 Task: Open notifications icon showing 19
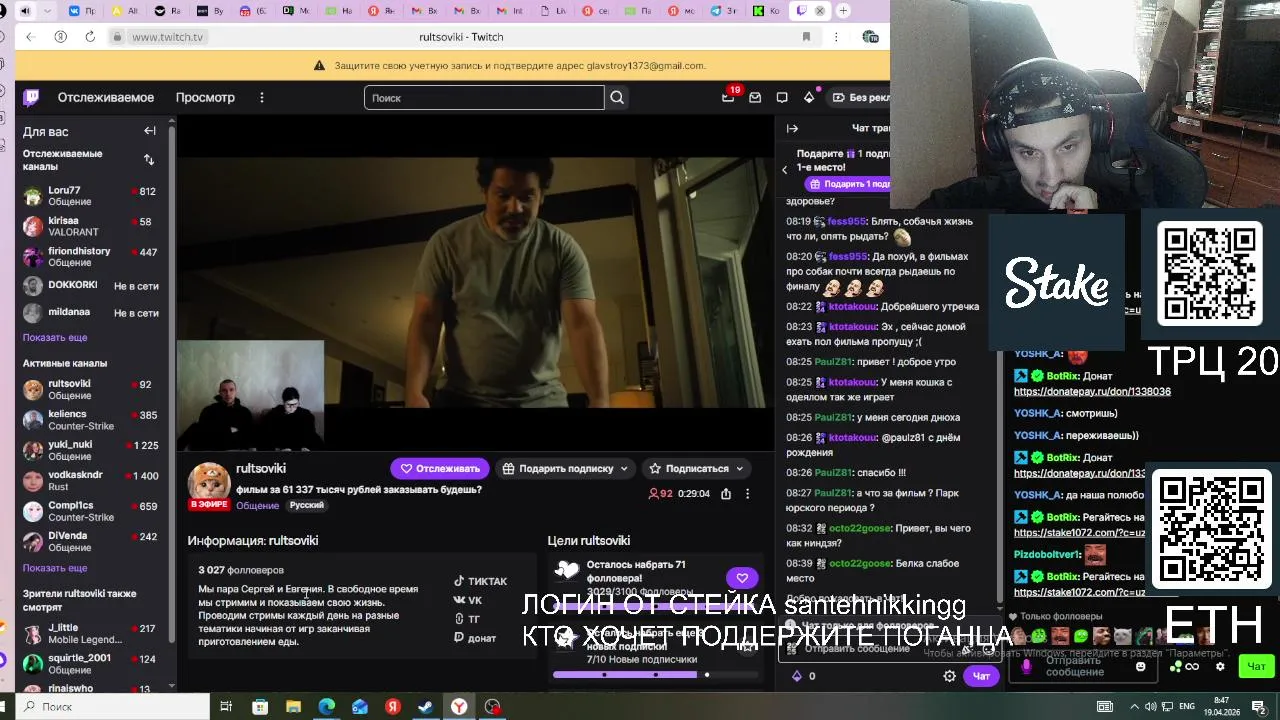point(728,97)
